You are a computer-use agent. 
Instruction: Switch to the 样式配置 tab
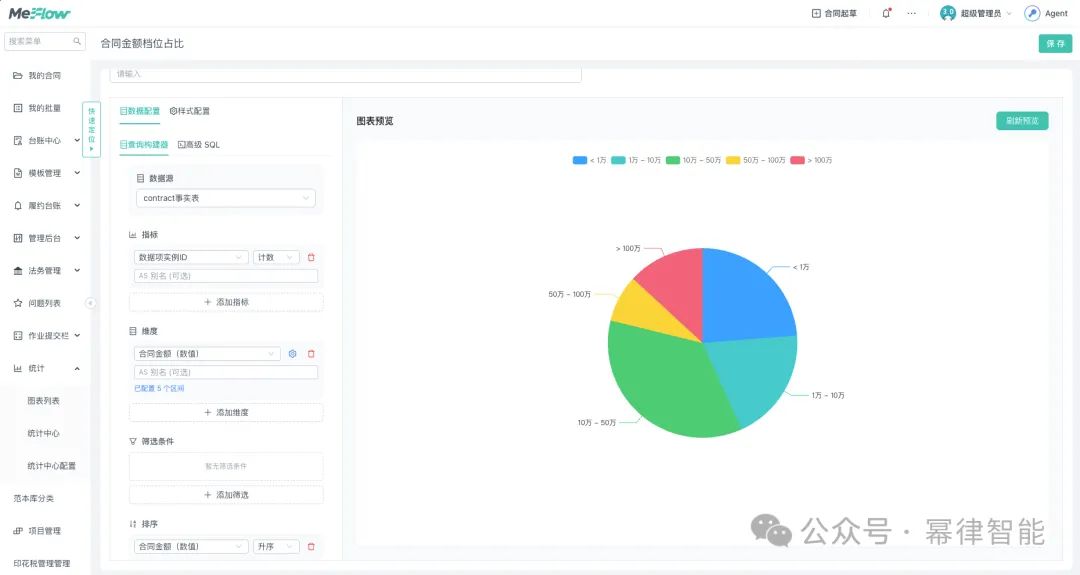coord(190,111)
